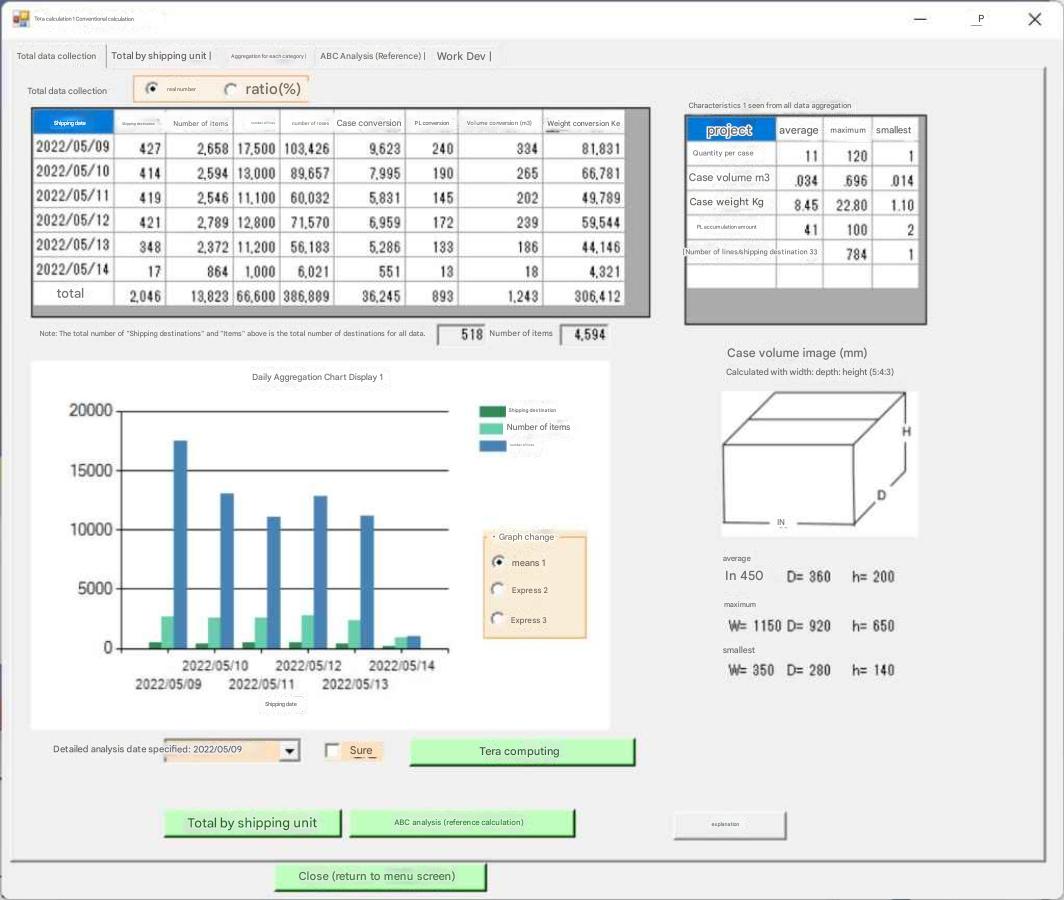The width and height of the screenshot is (1064, 900).
Task: Click the 'Tera computing' button
Action: click(x=522, y=752)
